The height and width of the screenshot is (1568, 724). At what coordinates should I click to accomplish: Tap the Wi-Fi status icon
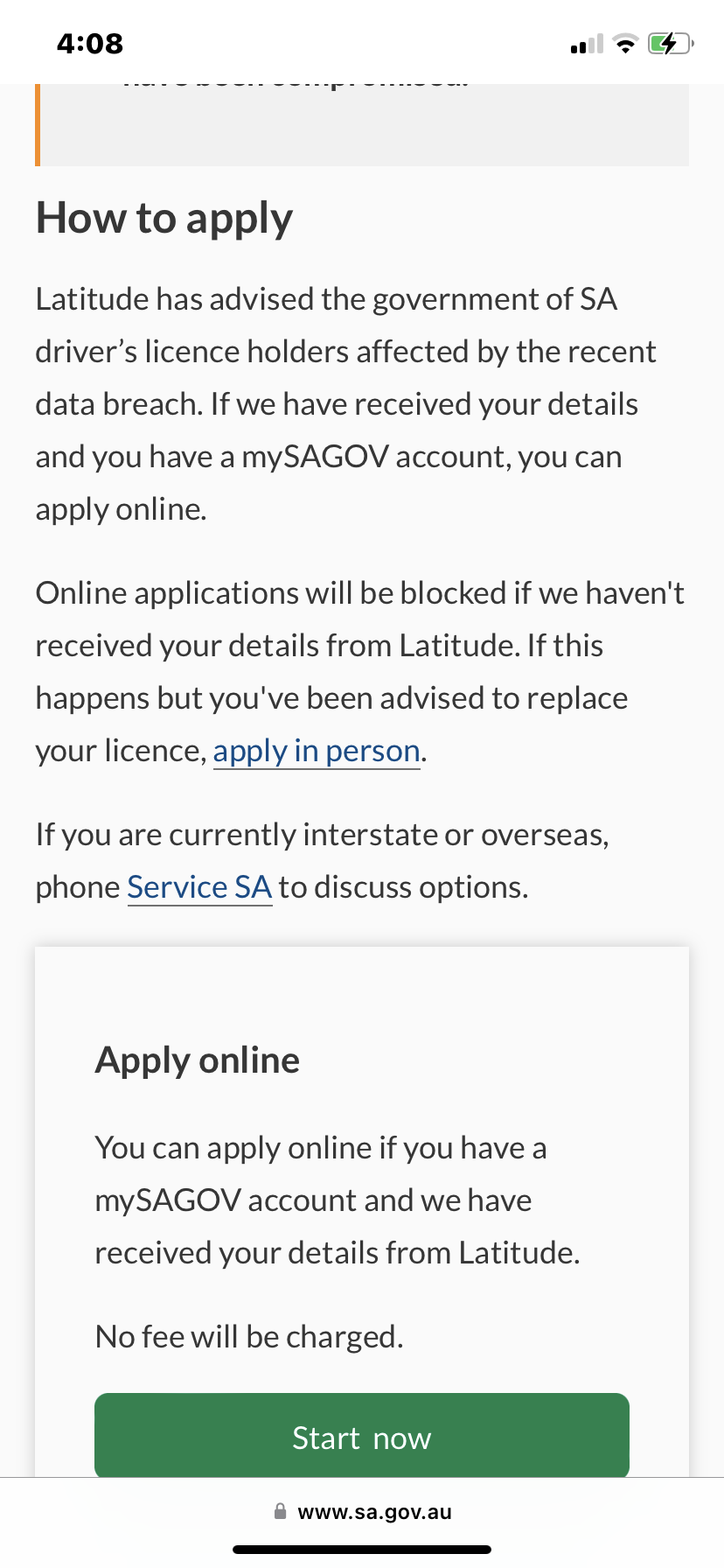pos(625,44)
